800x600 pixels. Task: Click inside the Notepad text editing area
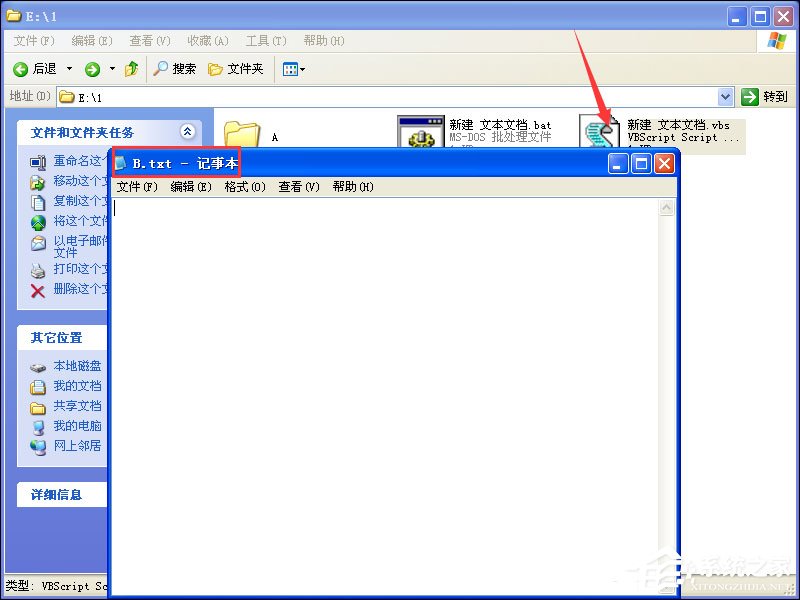click(385, 395)
